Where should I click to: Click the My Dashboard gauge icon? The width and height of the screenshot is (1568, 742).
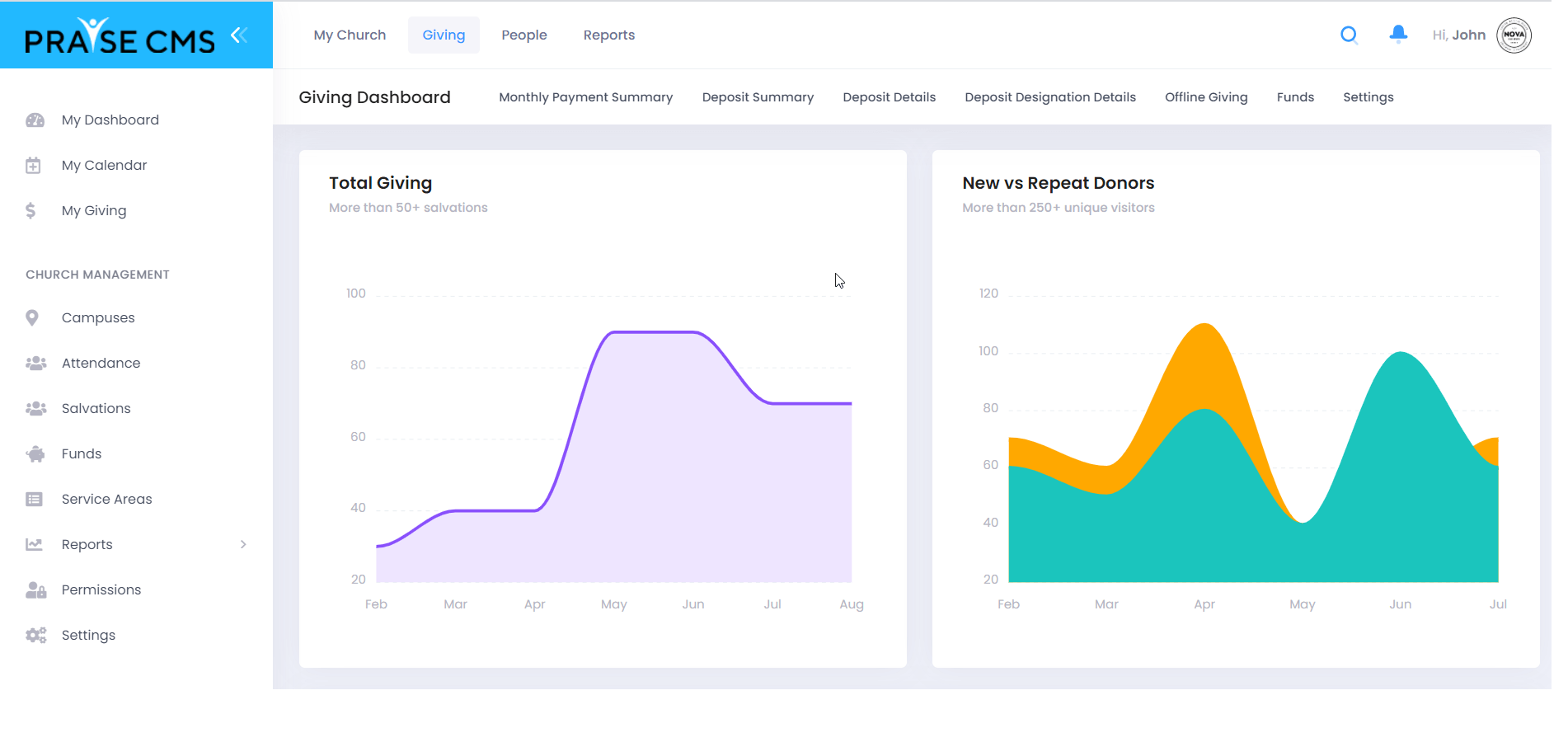point(35,120)
